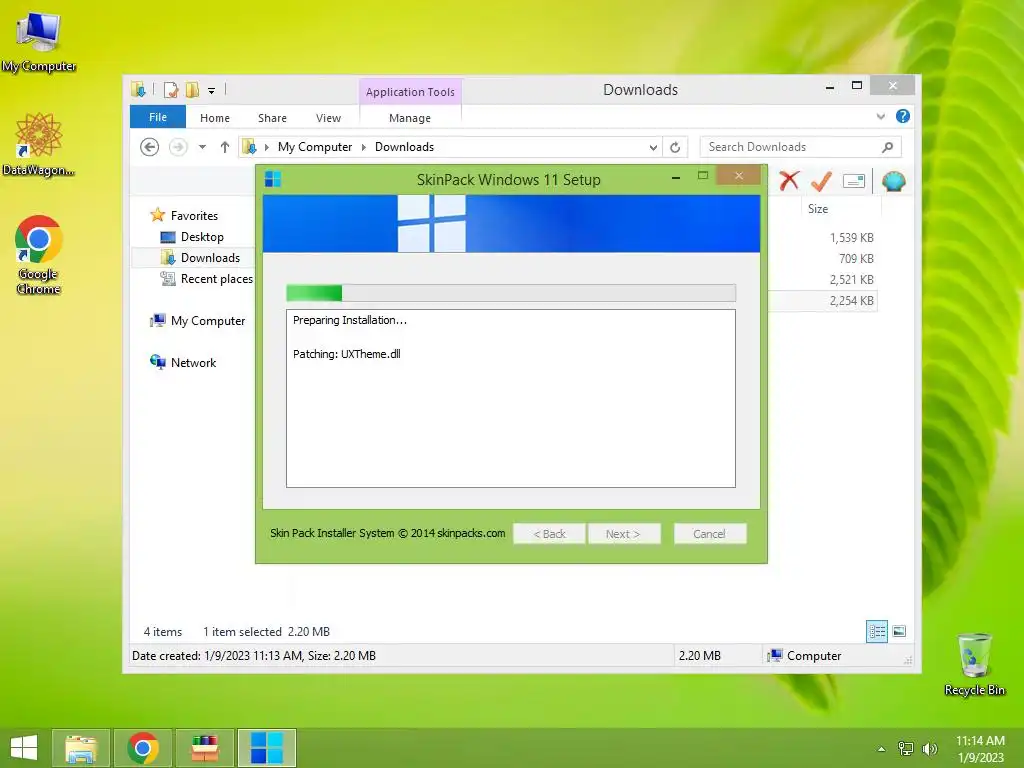Image resolution: width=1024 pixels, height=768 pixels.
Task: Open network status tray icon
Action: pyautogui.click(x=906, y=749)
